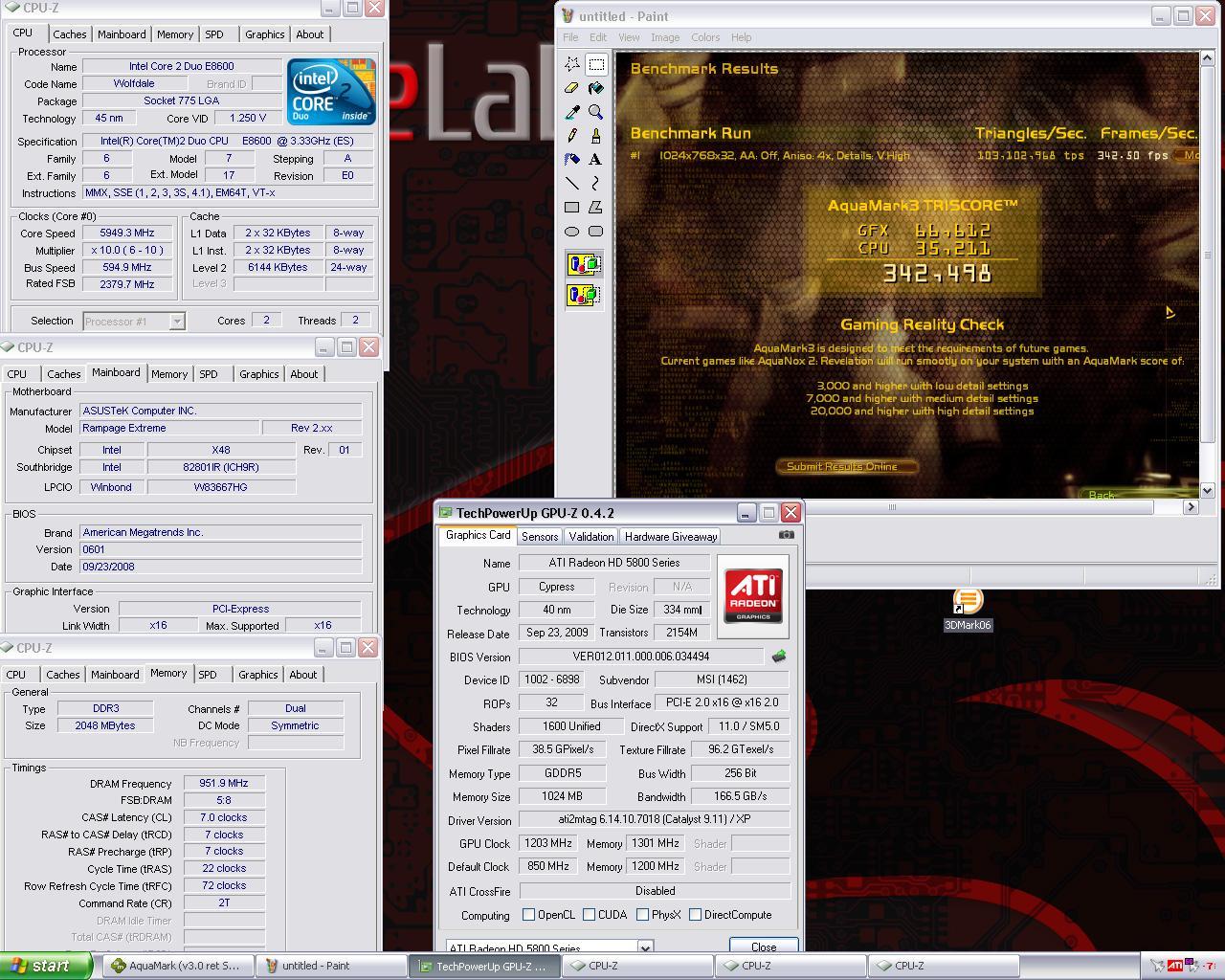This screenshot has width=1225, height=980.
Task: Click the Paint vertical scrollbar down arrow
Action: (1206, 492)
